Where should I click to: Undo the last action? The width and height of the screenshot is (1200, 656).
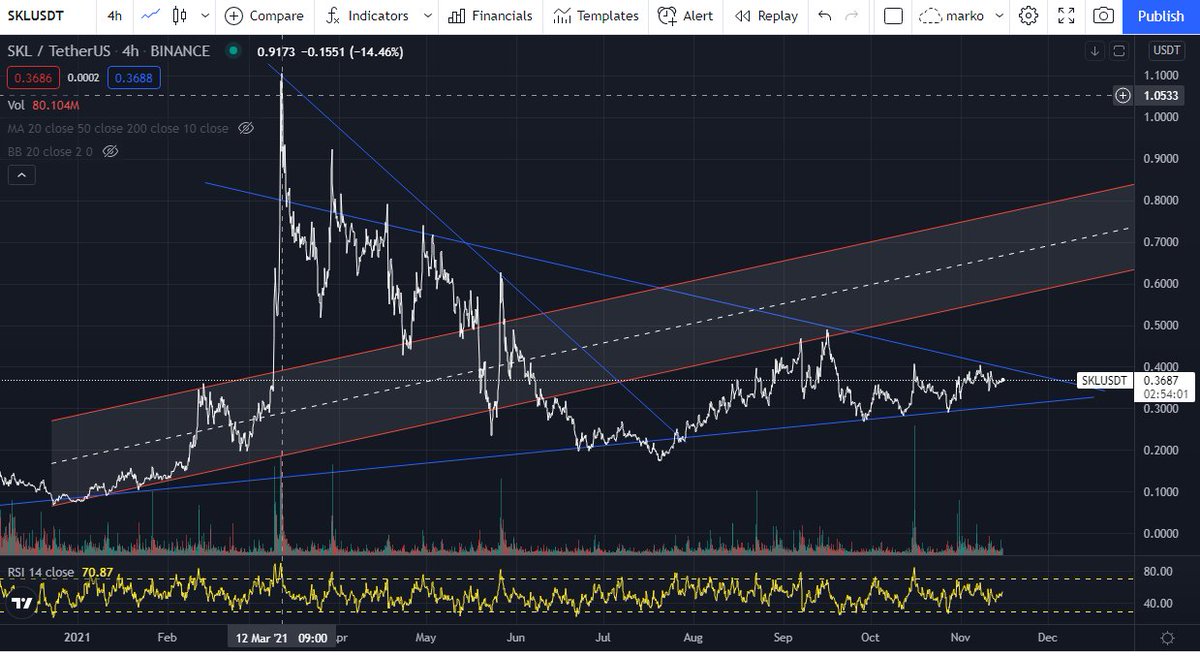coord(824,16)
